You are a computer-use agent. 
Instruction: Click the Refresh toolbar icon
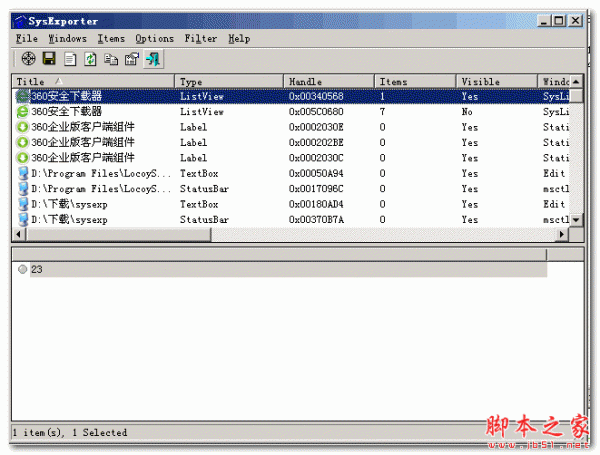pos(90,59)
